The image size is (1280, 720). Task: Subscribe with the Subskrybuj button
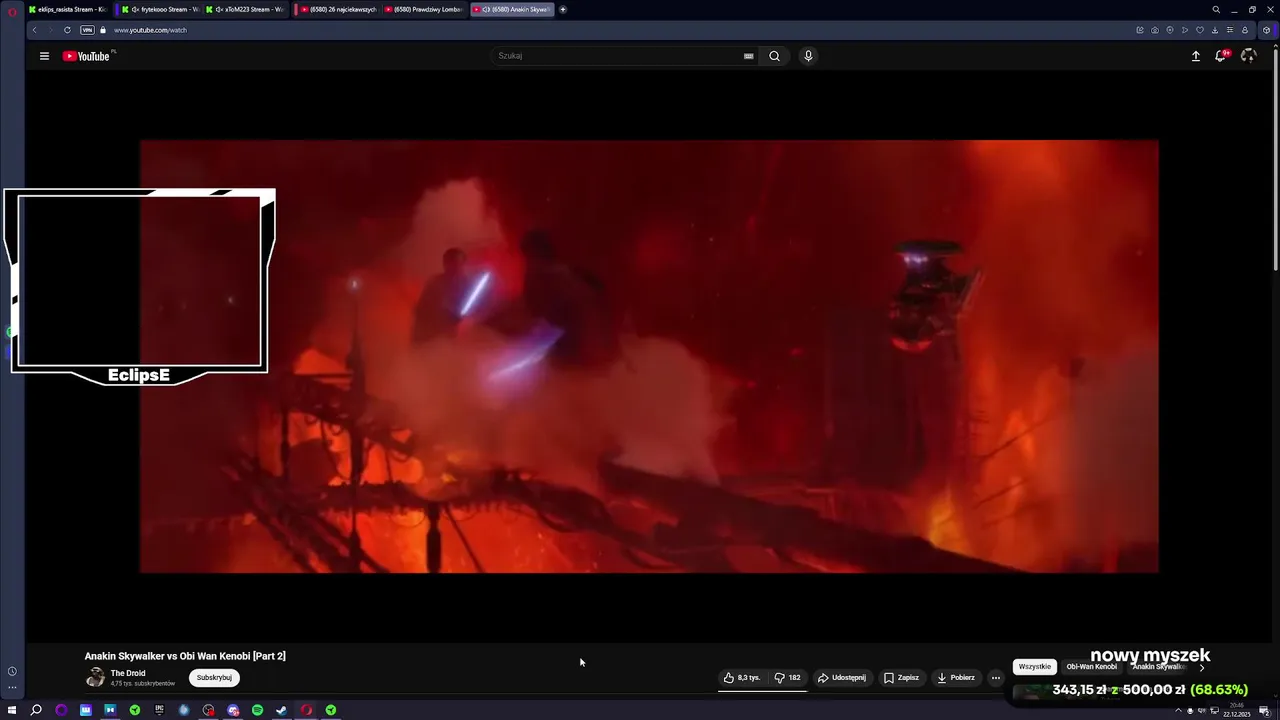click(214, 677)
